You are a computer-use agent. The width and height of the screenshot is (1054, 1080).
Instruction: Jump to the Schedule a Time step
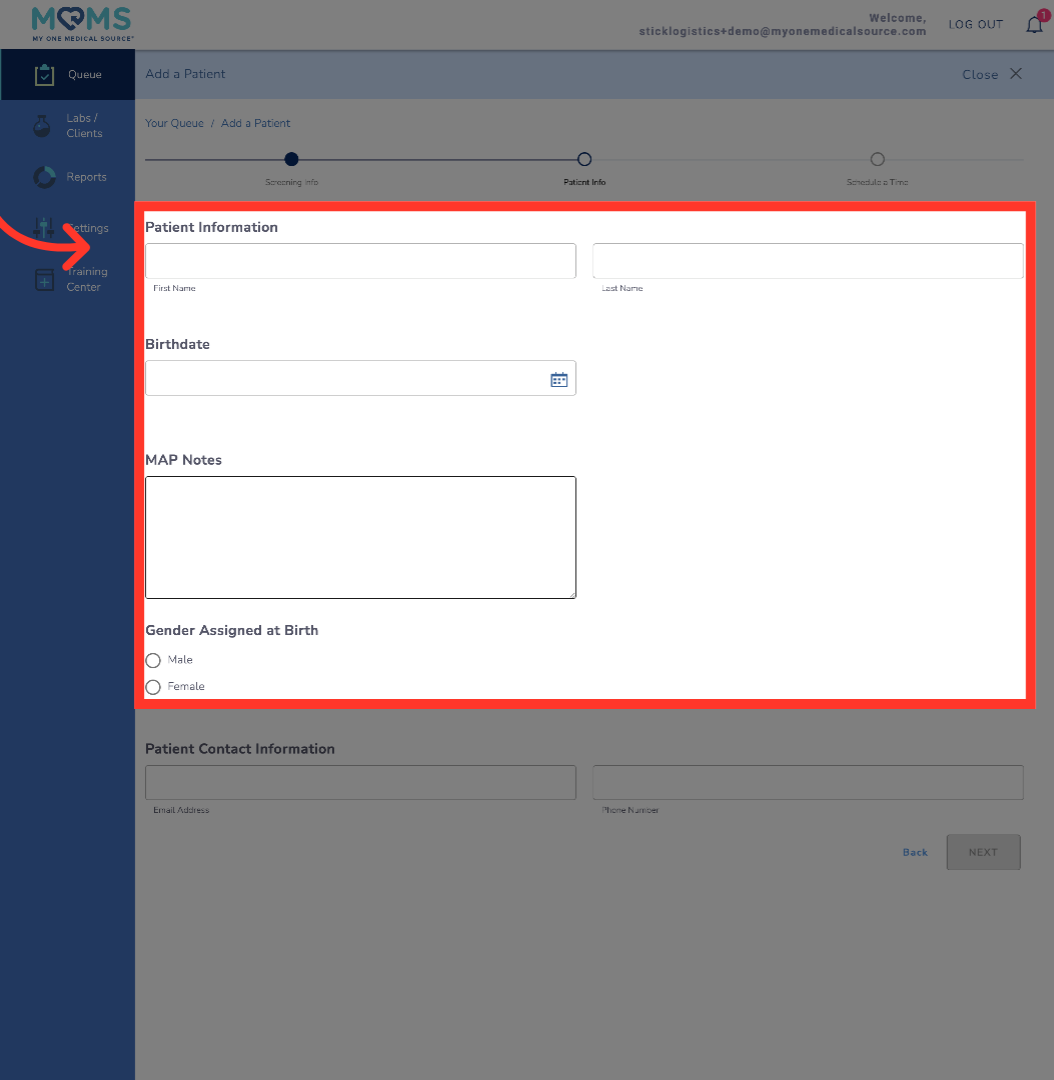tap(877, 159)
